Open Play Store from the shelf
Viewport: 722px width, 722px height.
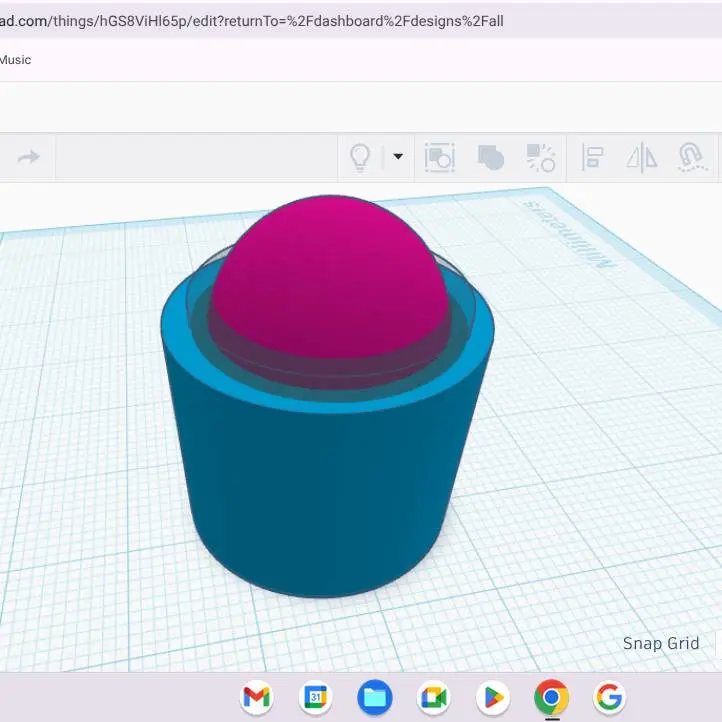coord(493,697)
